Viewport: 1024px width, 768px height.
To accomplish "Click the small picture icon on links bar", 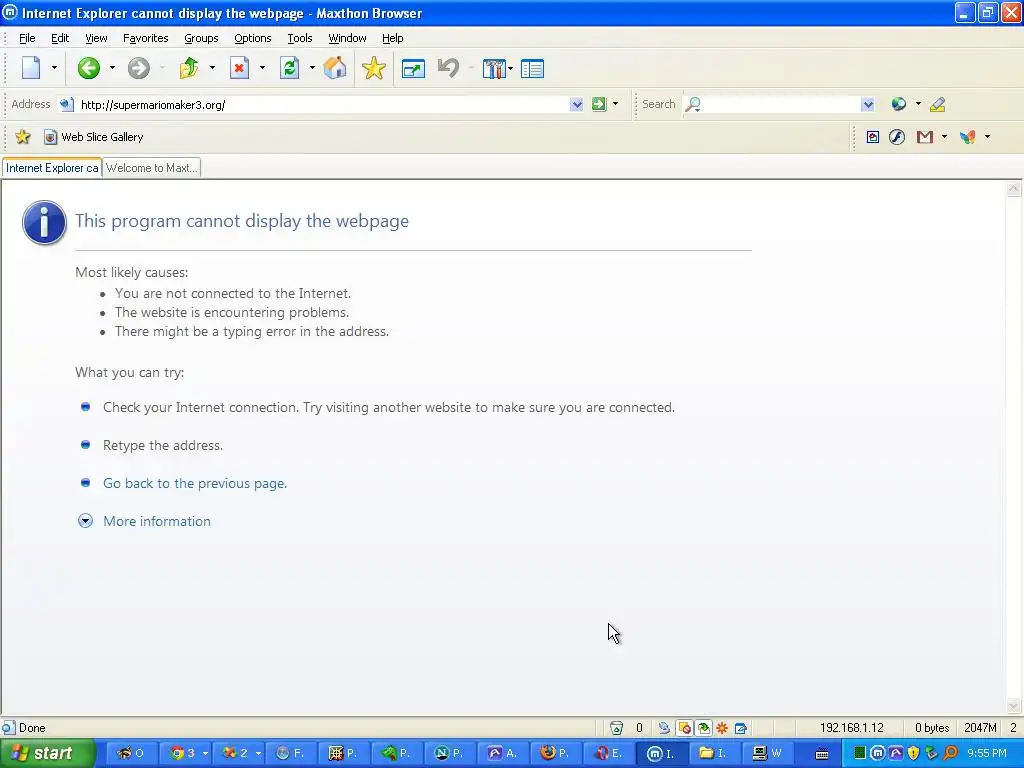I will (872, 136).
